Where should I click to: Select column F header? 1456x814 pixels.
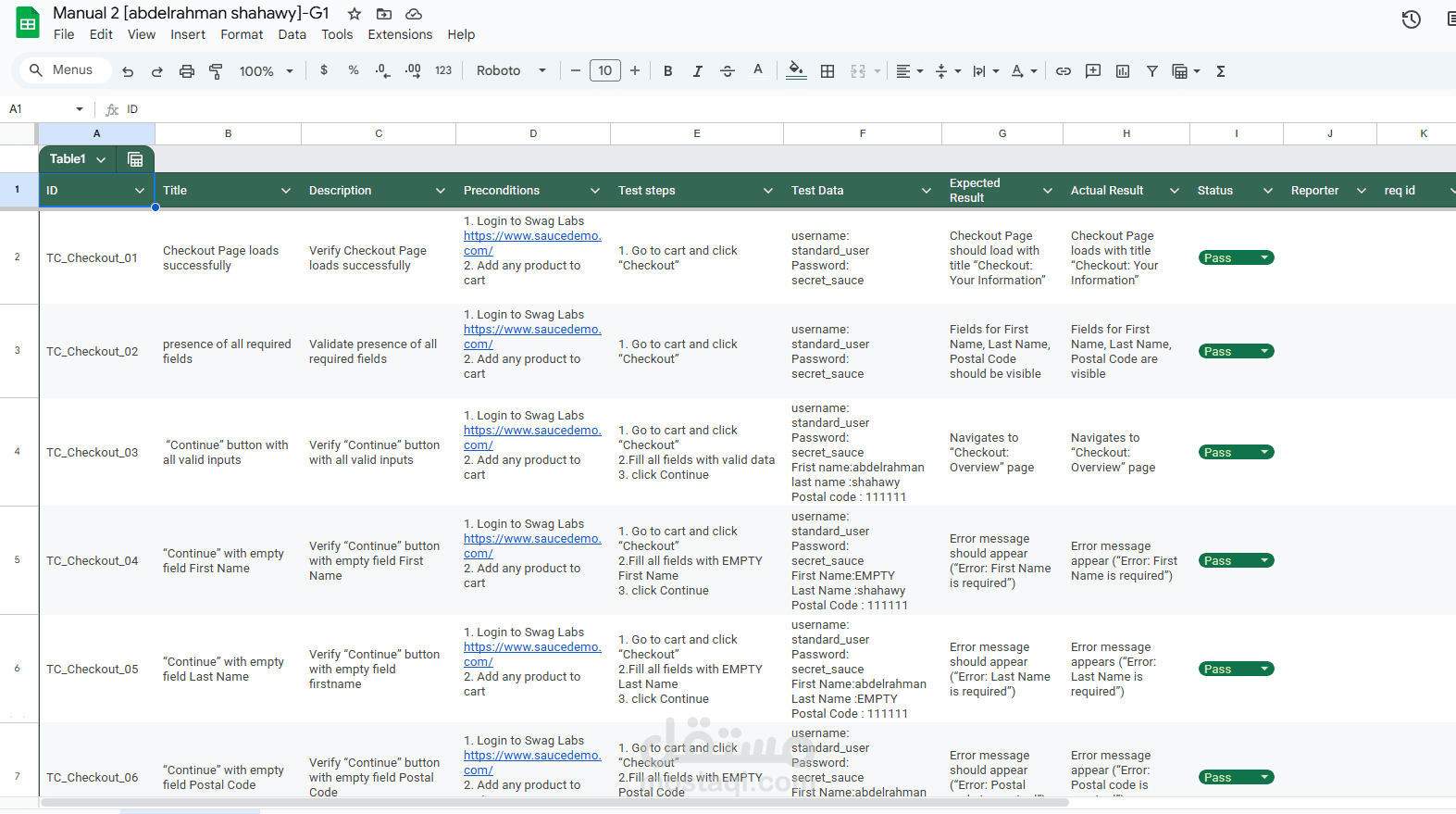[863, 133]
